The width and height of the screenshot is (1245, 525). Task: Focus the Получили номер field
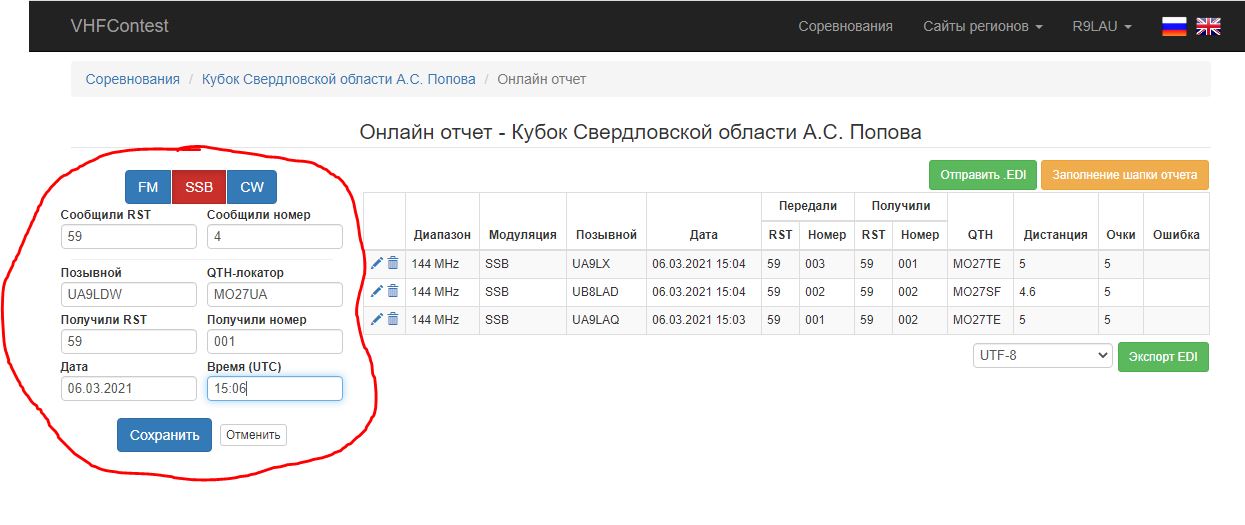click(x=275, y=342)
